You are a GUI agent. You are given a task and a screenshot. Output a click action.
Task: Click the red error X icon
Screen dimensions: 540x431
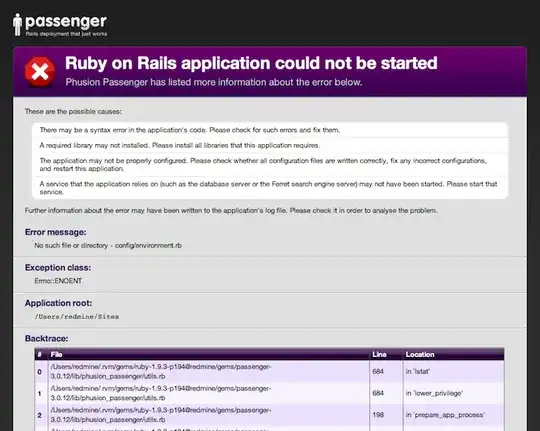coord(40,72)
